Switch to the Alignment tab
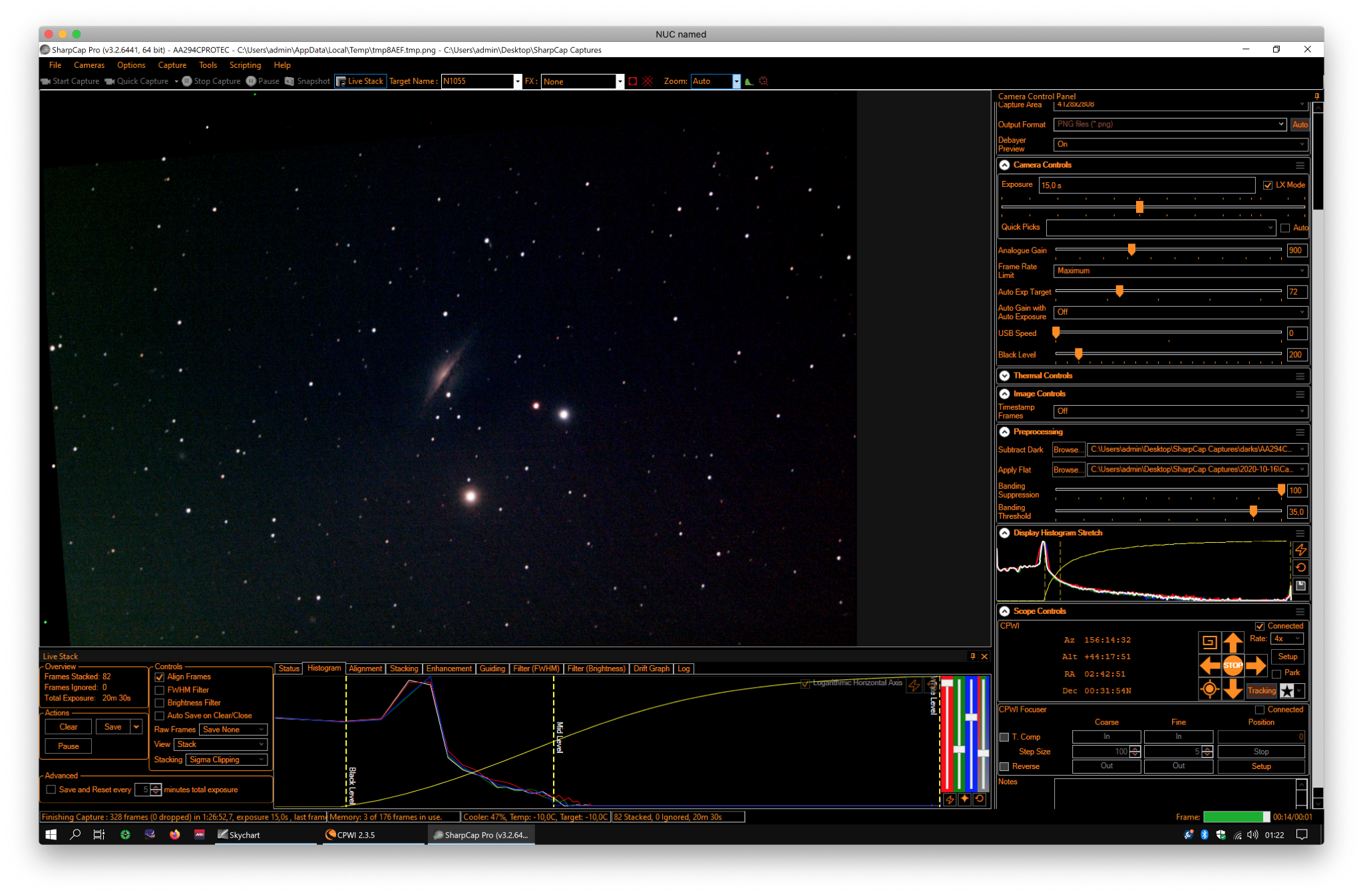The width and height of the screenshot is (1363, 896). coord(365,669)
